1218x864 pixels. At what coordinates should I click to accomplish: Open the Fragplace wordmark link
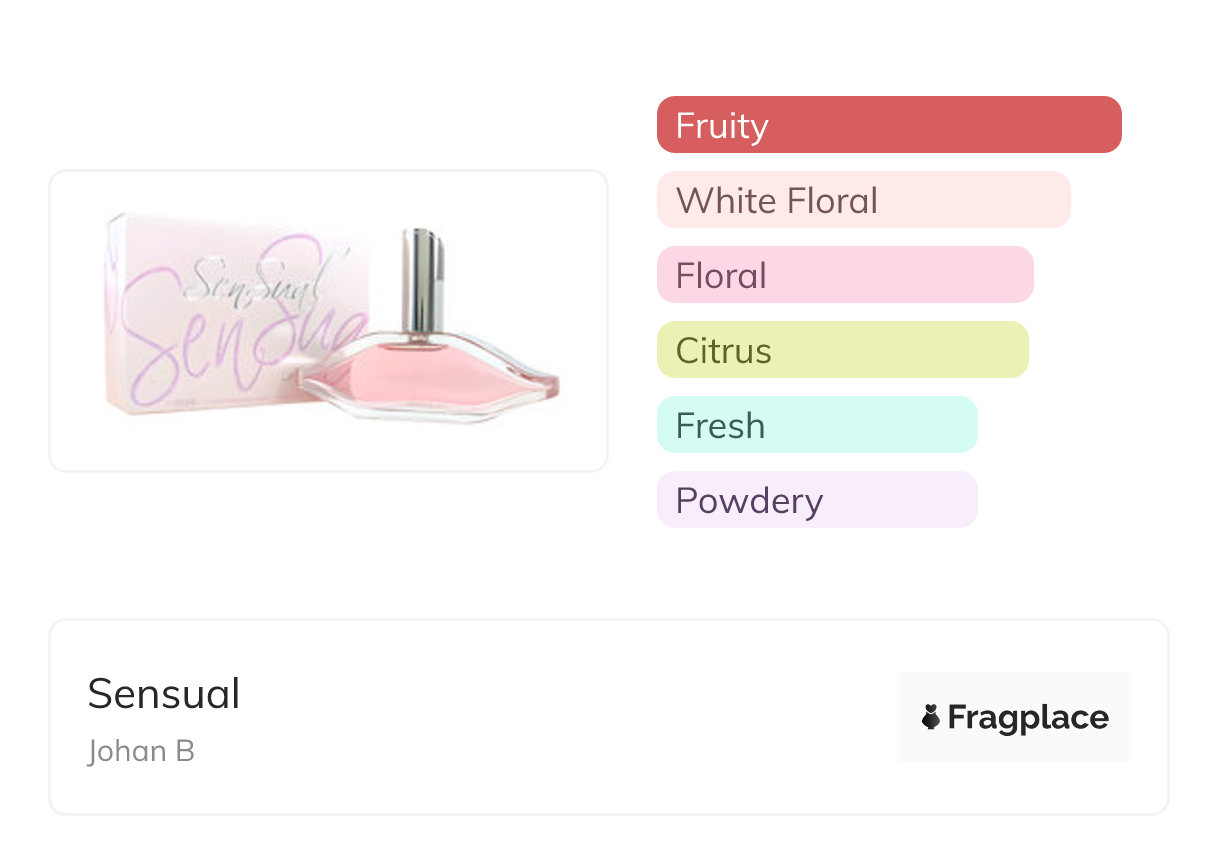tap(1028, 718)
